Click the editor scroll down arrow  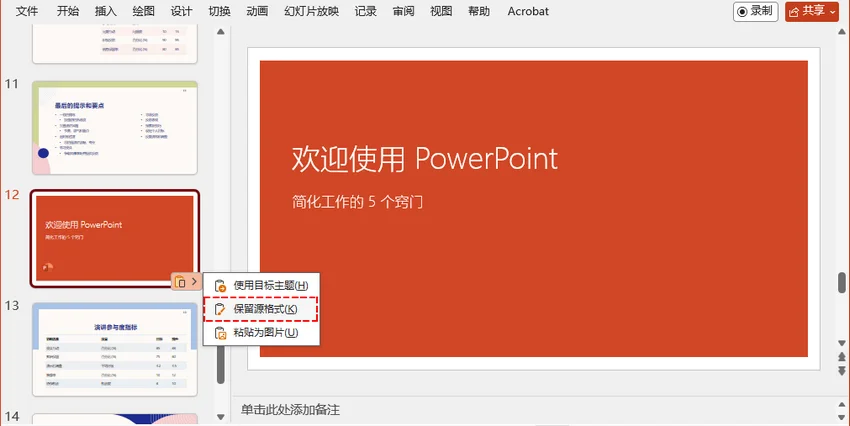point(841,343)
